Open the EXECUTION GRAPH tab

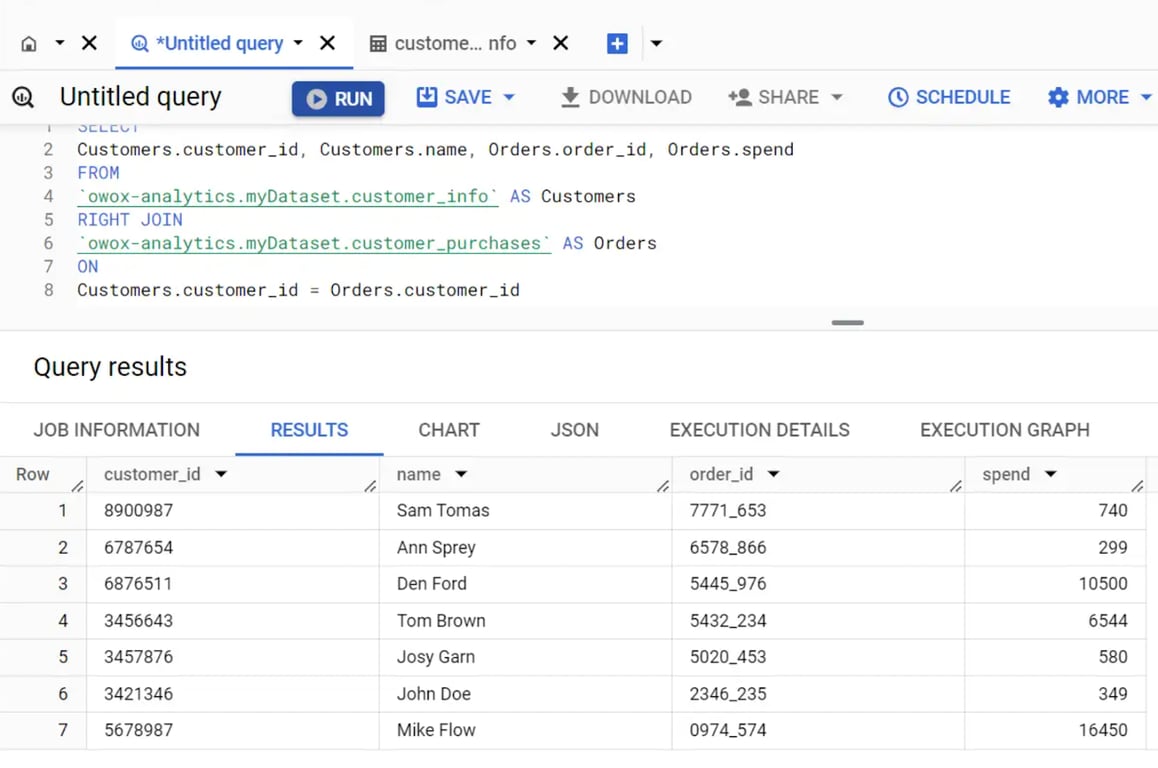point(1004,430)
